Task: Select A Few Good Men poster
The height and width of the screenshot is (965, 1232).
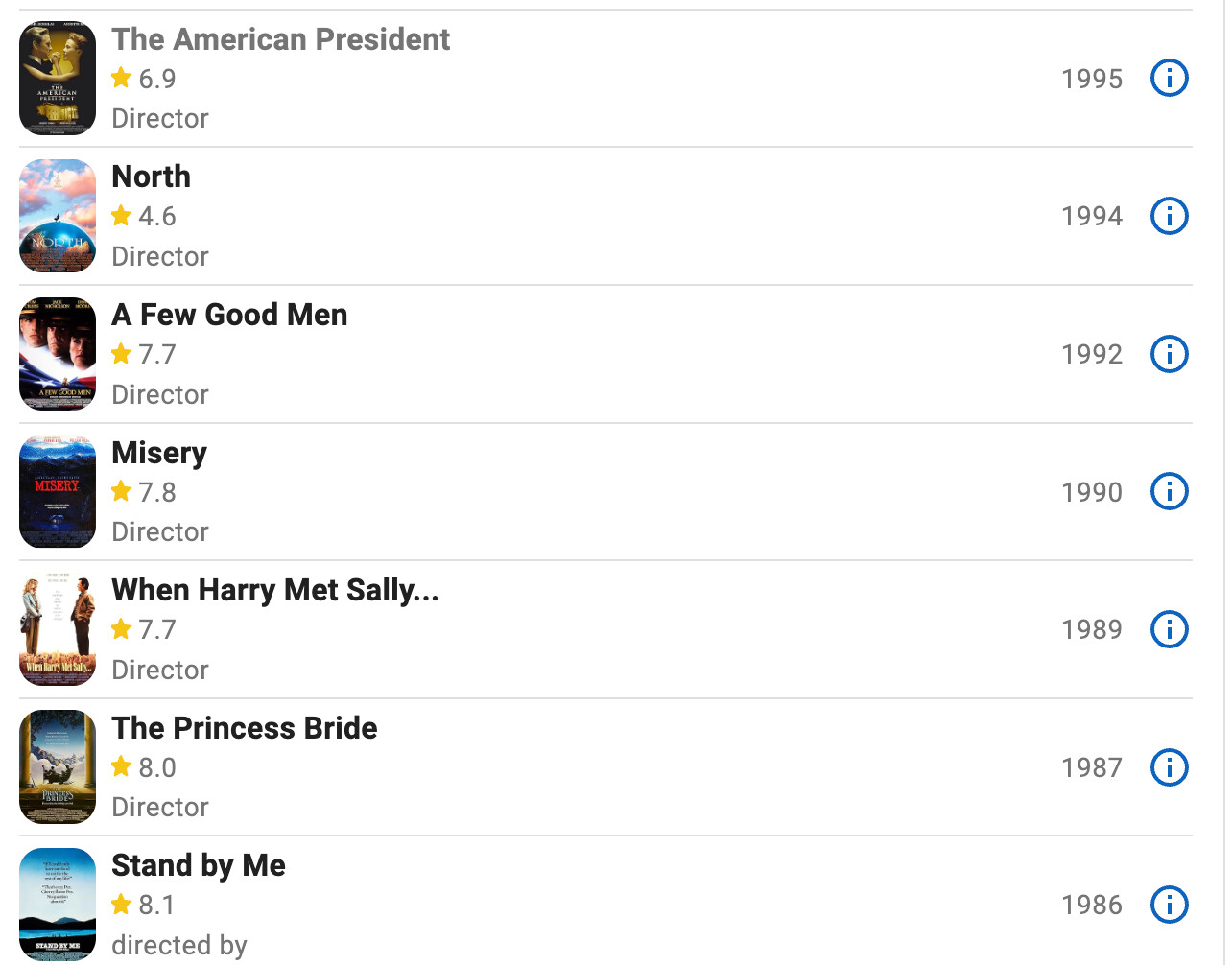Action: click(58, 354)
